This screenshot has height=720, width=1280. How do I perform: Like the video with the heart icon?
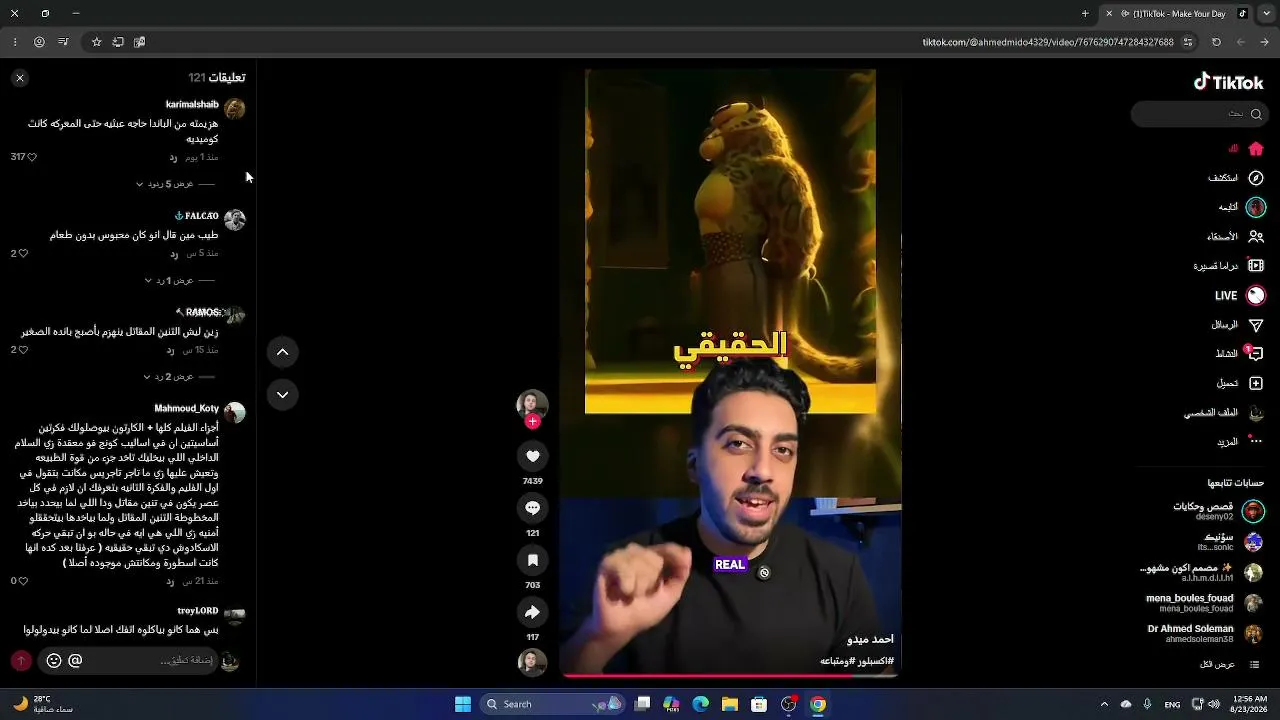[x=532, y=456]
